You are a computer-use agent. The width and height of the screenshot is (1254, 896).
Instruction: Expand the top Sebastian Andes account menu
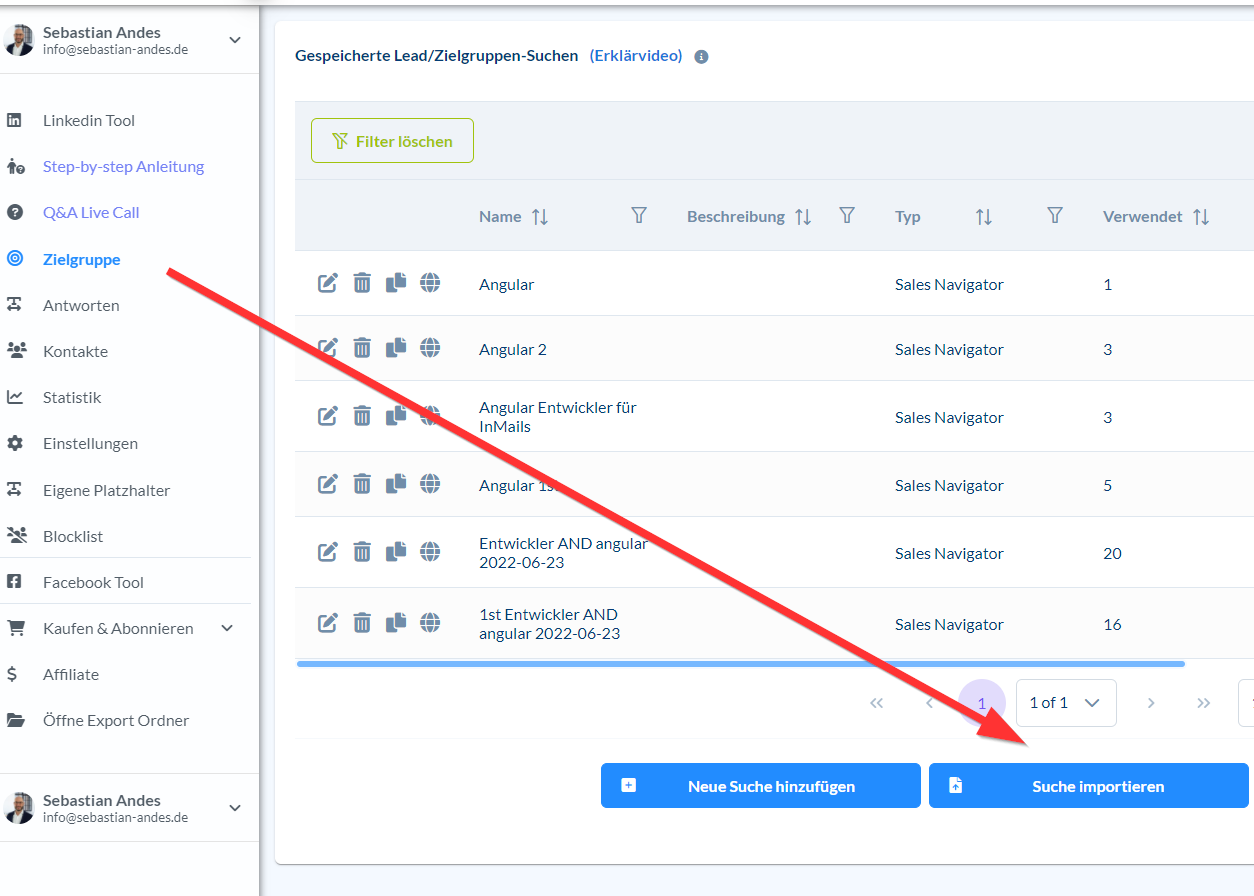pos(235,40)
